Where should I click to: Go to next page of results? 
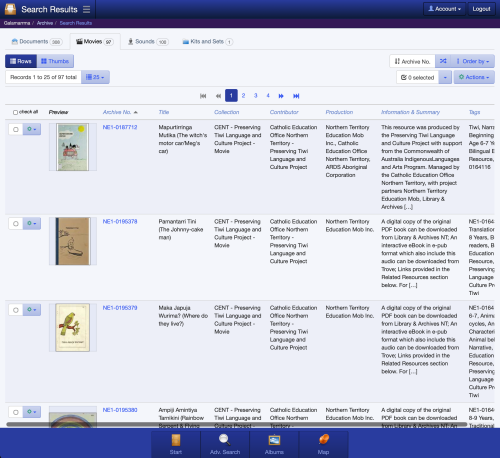point(281,96)
